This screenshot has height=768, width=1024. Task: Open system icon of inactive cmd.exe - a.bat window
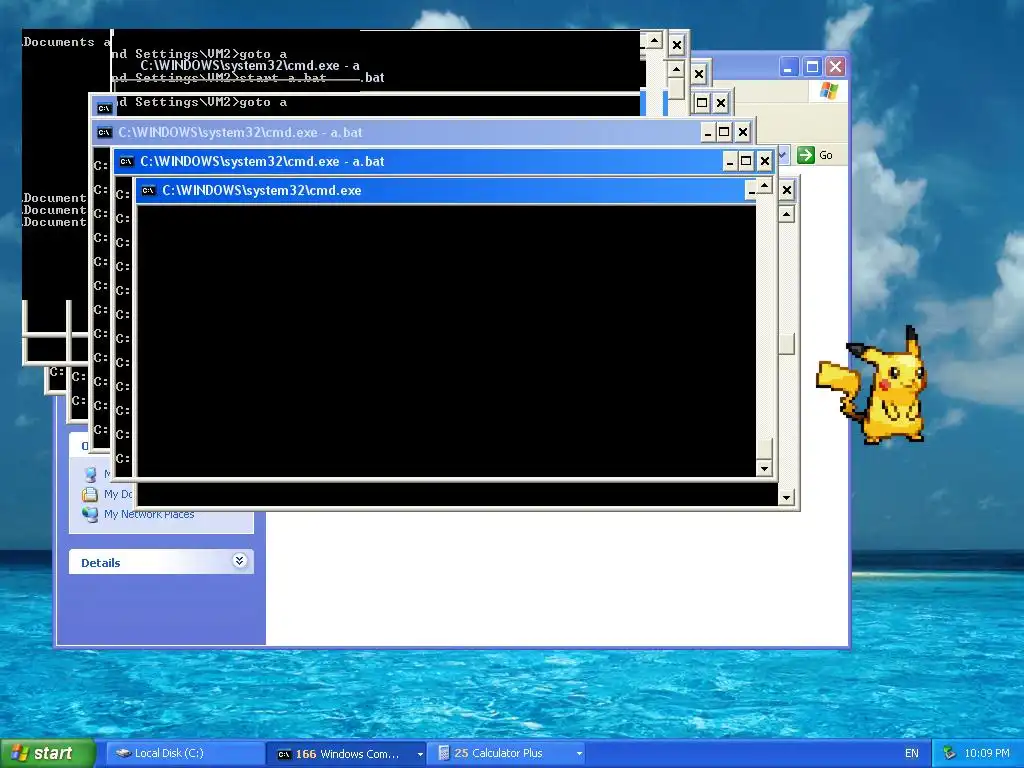pyautogui.click(x=104, y=133)
